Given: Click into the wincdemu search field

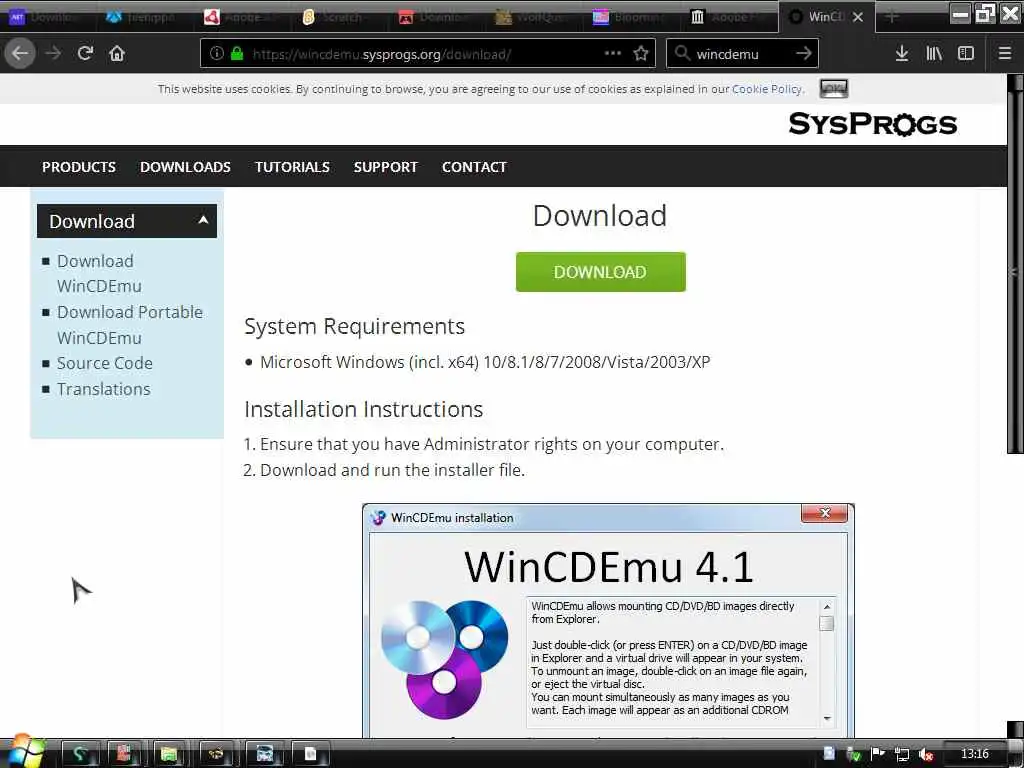Looking at the screenshot, I should pos(741,54).
